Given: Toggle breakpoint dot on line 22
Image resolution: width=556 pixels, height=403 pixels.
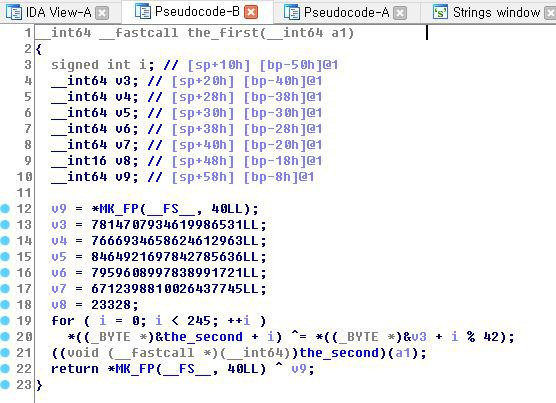Looking at the screenshot, I should (x=5, y=369).
